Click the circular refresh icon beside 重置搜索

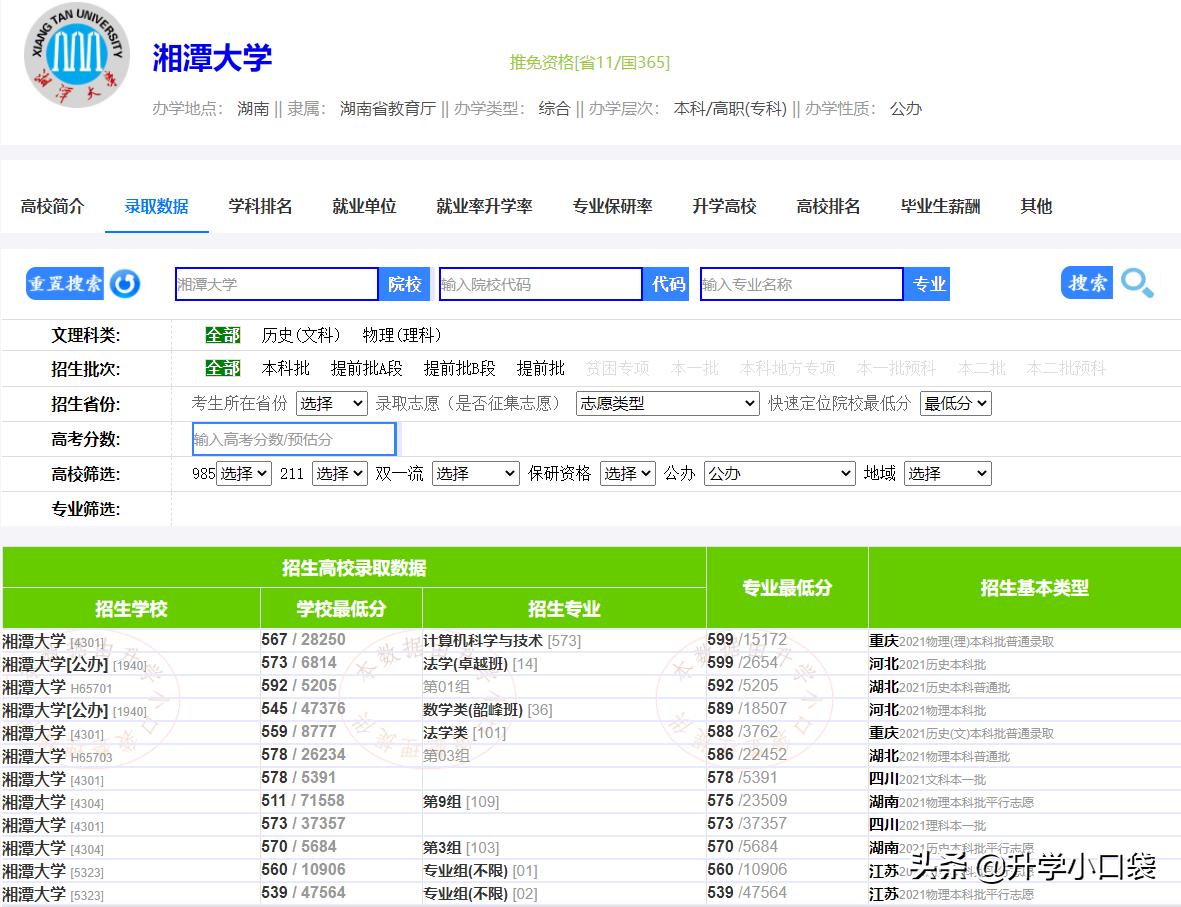click(124, 284)
